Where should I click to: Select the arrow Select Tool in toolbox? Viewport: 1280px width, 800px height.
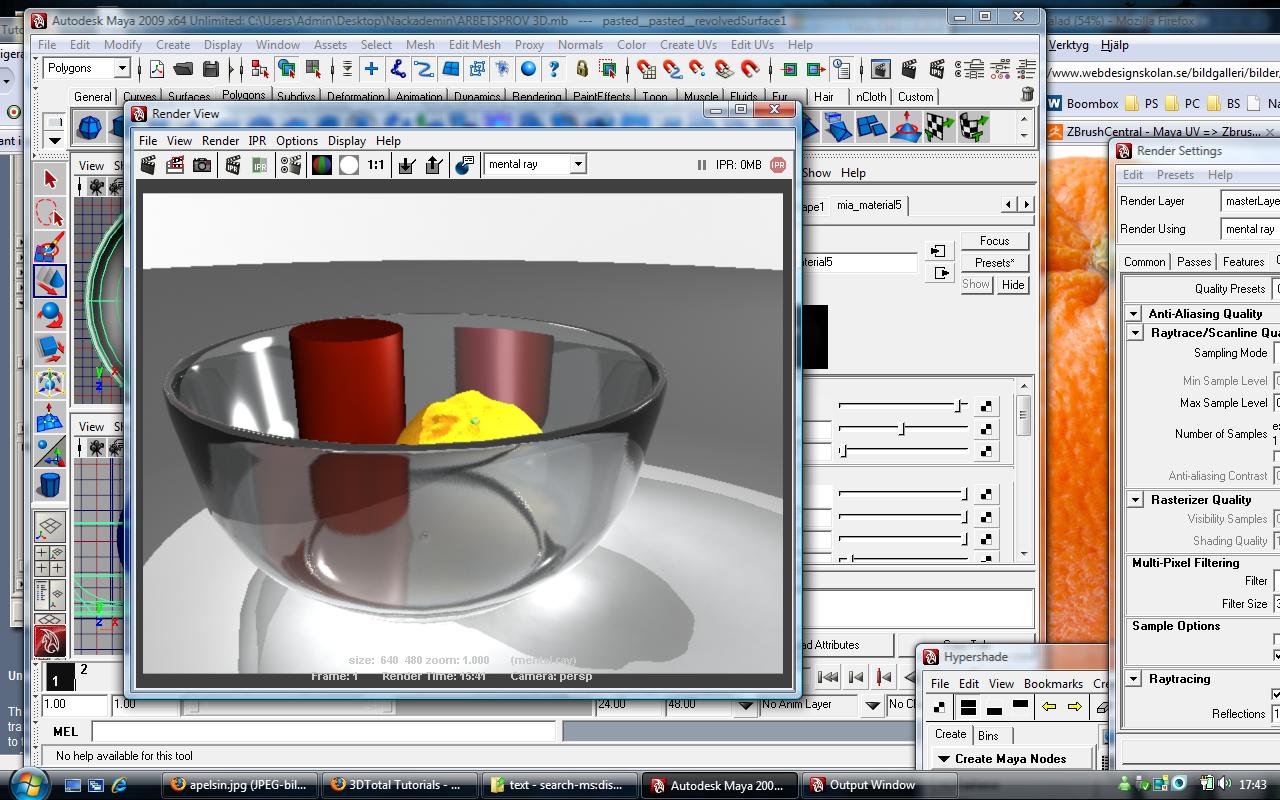[50, 180]
